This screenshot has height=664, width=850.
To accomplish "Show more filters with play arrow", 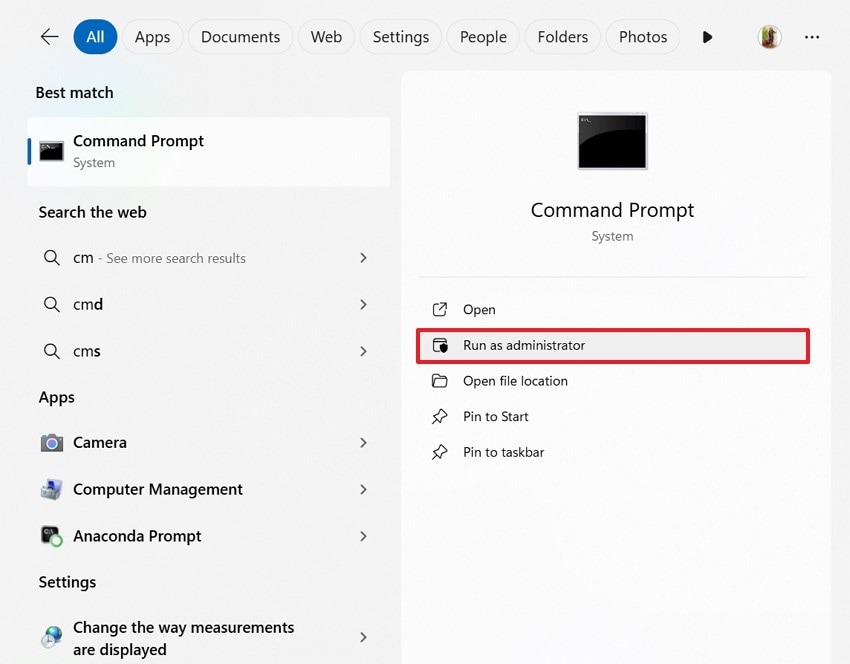I will (x=707, y=37).
